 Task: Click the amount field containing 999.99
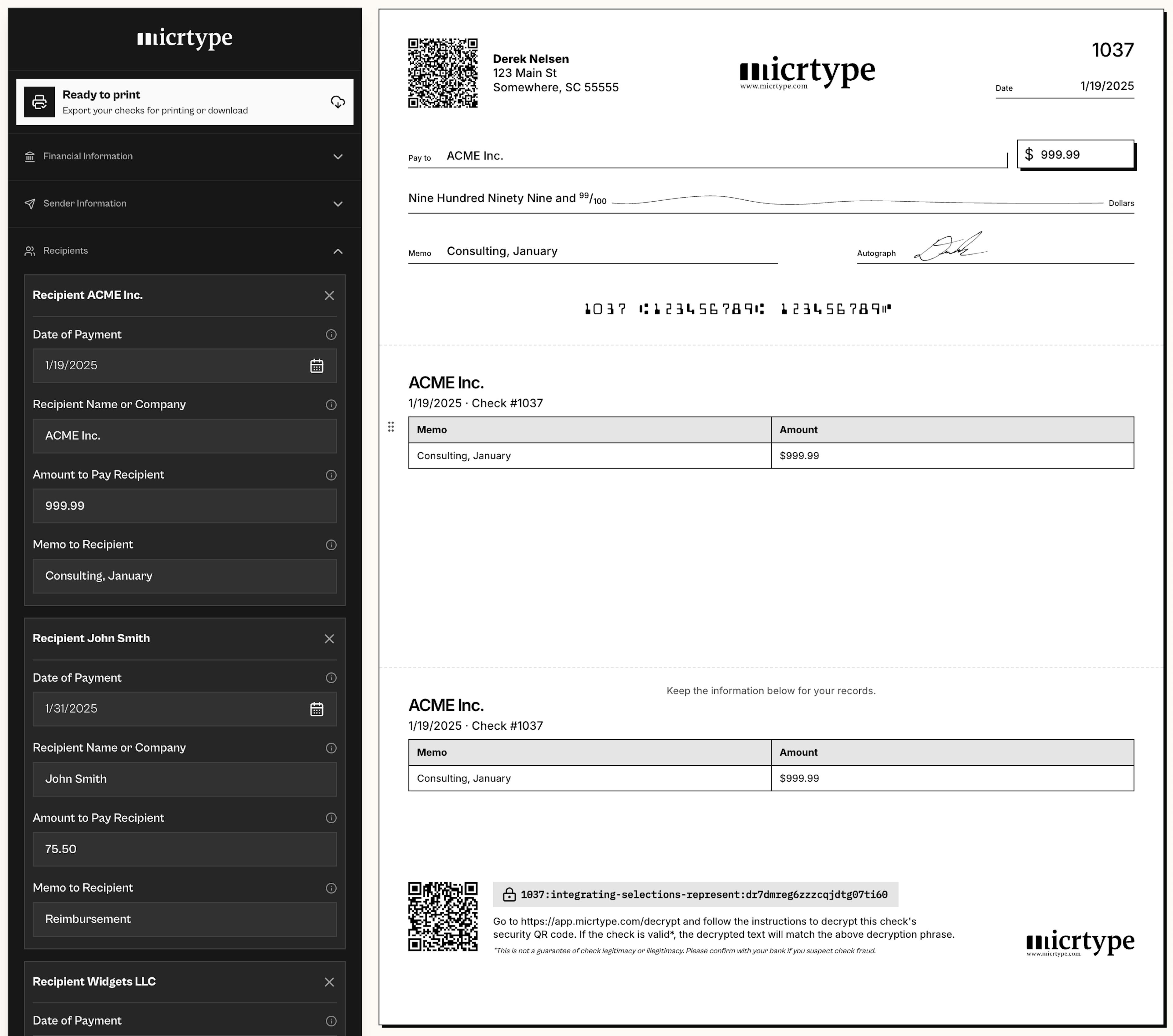point(185,506)
